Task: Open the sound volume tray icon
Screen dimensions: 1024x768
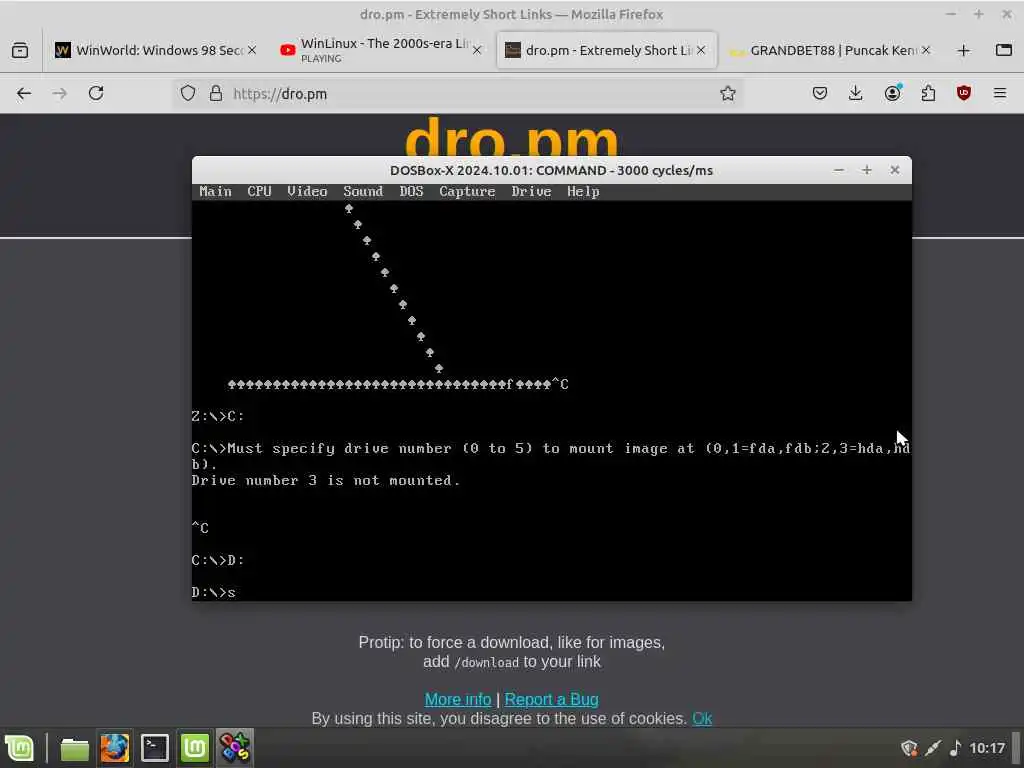Action: [x=955, y=748]
